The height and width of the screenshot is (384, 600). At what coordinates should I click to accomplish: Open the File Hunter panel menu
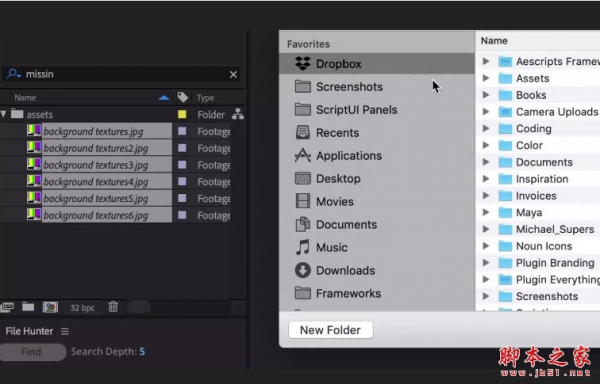pos(65,332)
